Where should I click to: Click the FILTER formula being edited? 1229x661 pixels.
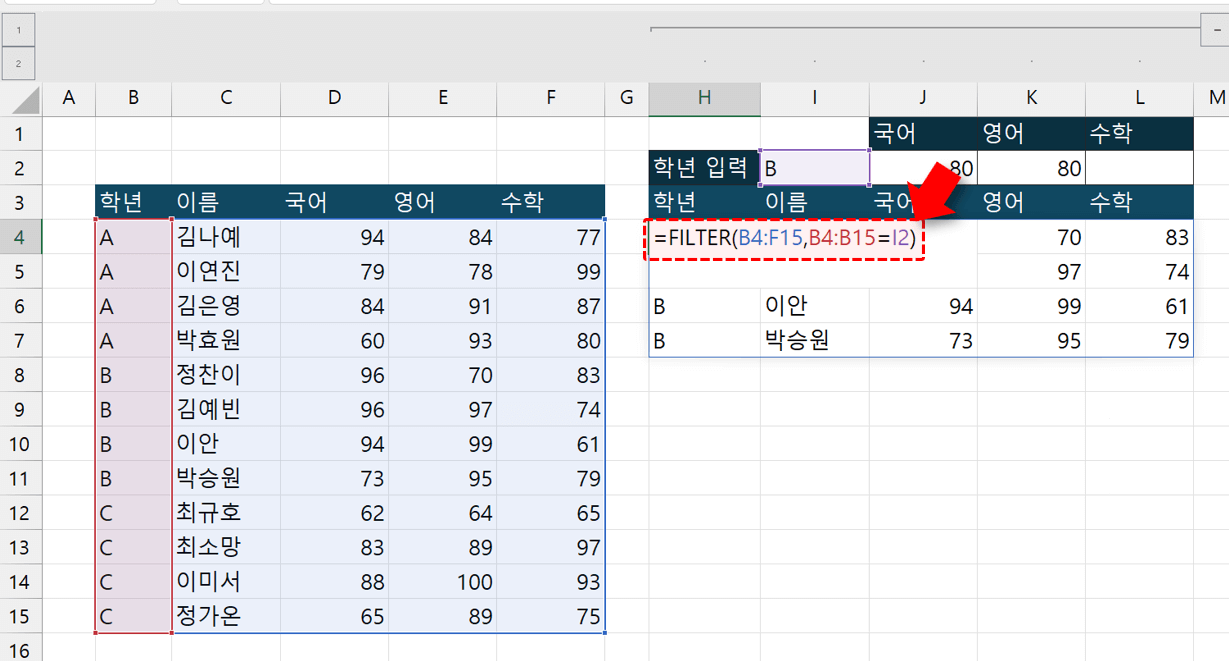click(785, 240)
